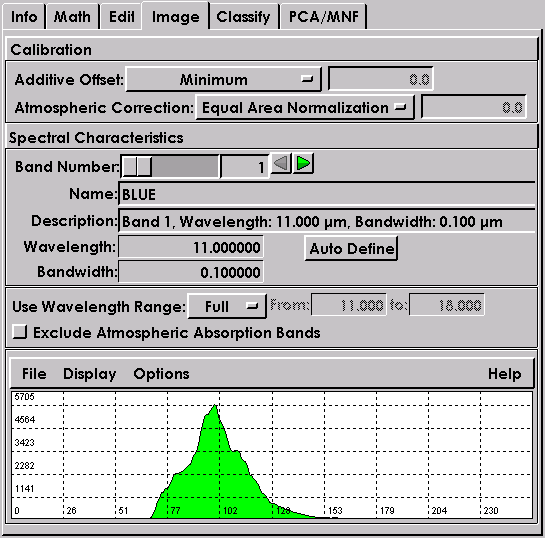545x538 pixels.
Task: Open the Use Wavelength Range Full dropdown
Action: [x=227, y=306]
